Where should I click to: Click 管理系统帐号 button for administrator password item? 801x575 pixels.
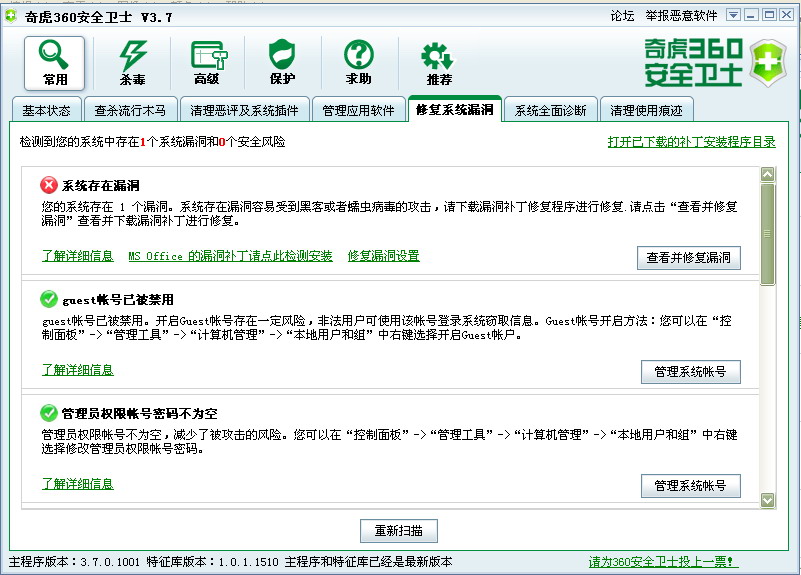(x=691, y=486)
